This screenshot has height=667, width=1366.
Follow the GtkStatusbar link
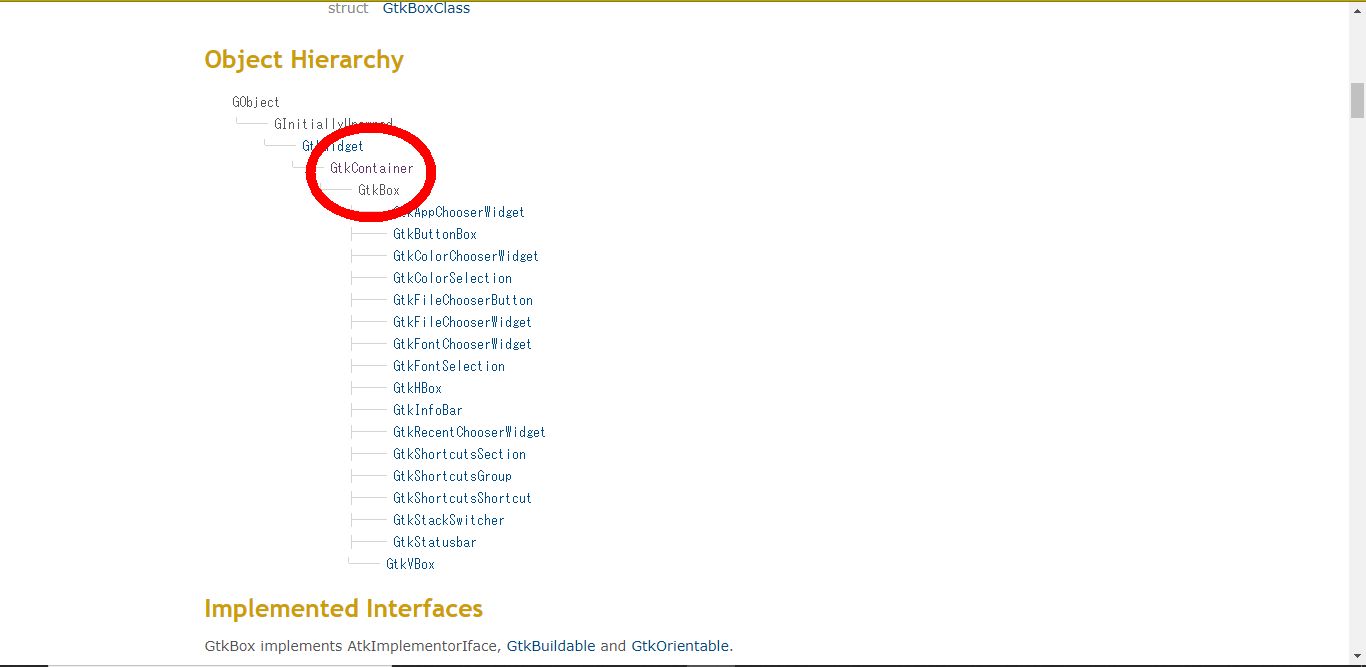435,542
